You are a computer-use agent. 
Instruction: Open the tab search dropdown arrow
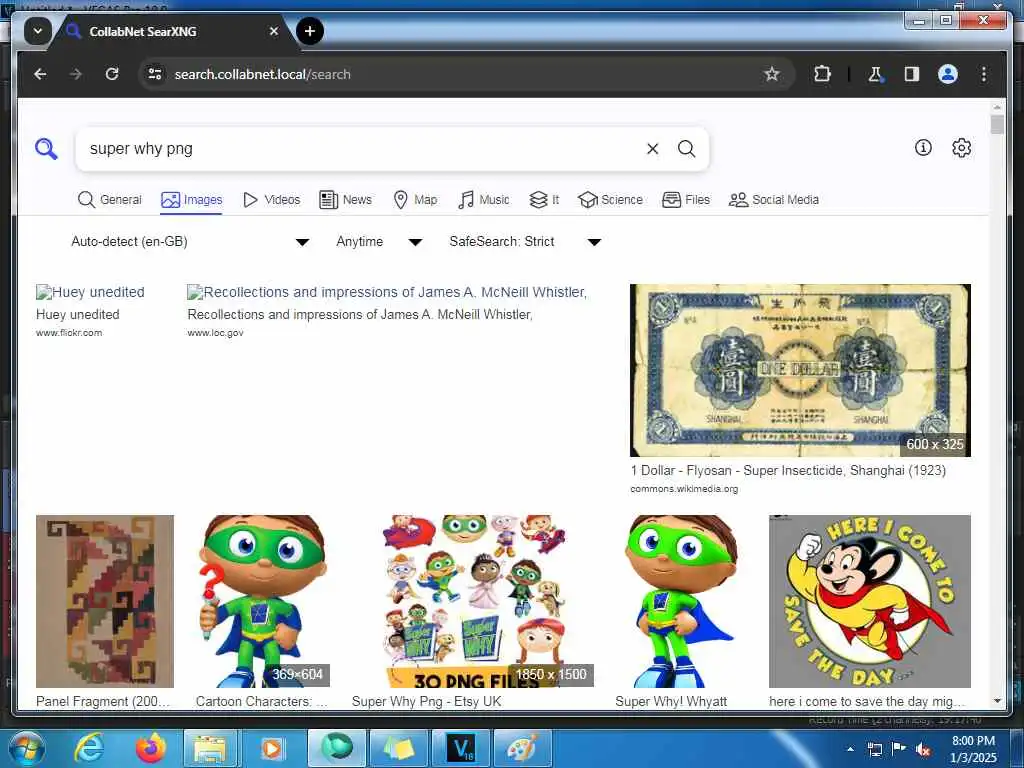(38, 31)
